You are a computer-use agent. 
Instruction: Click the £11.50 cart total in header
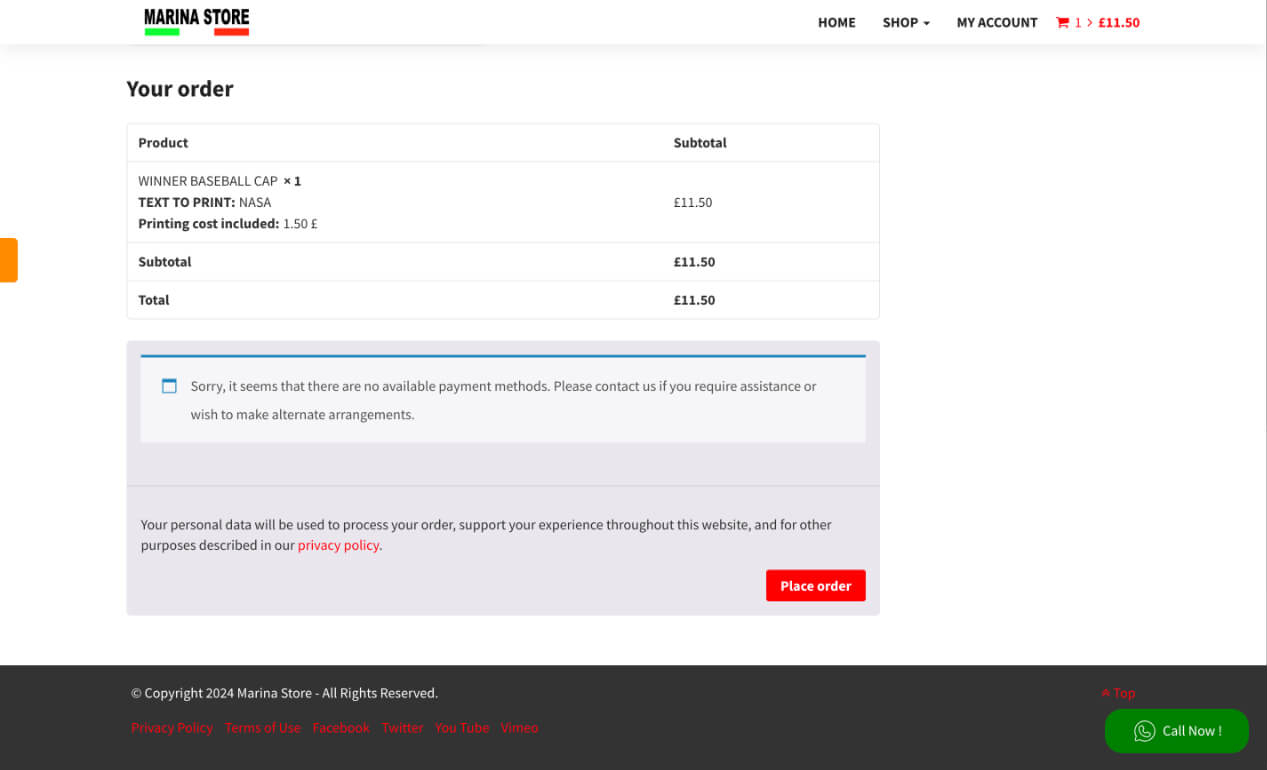pos(1118,23)
